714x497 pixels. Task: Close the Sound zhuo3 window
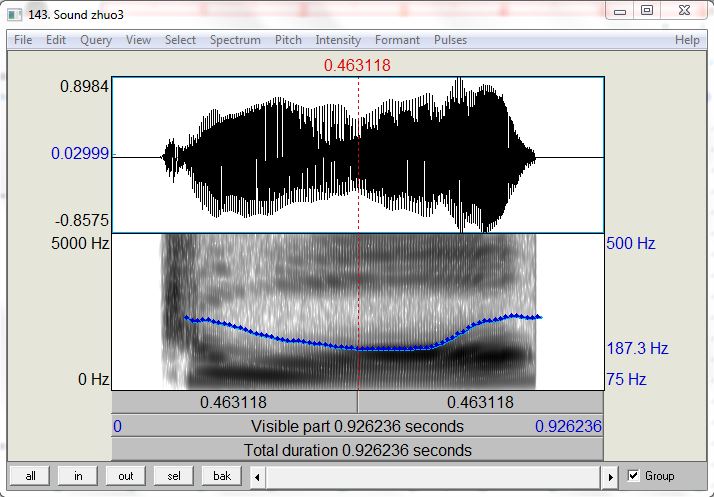pyautogui.click(x=684, y=11)
